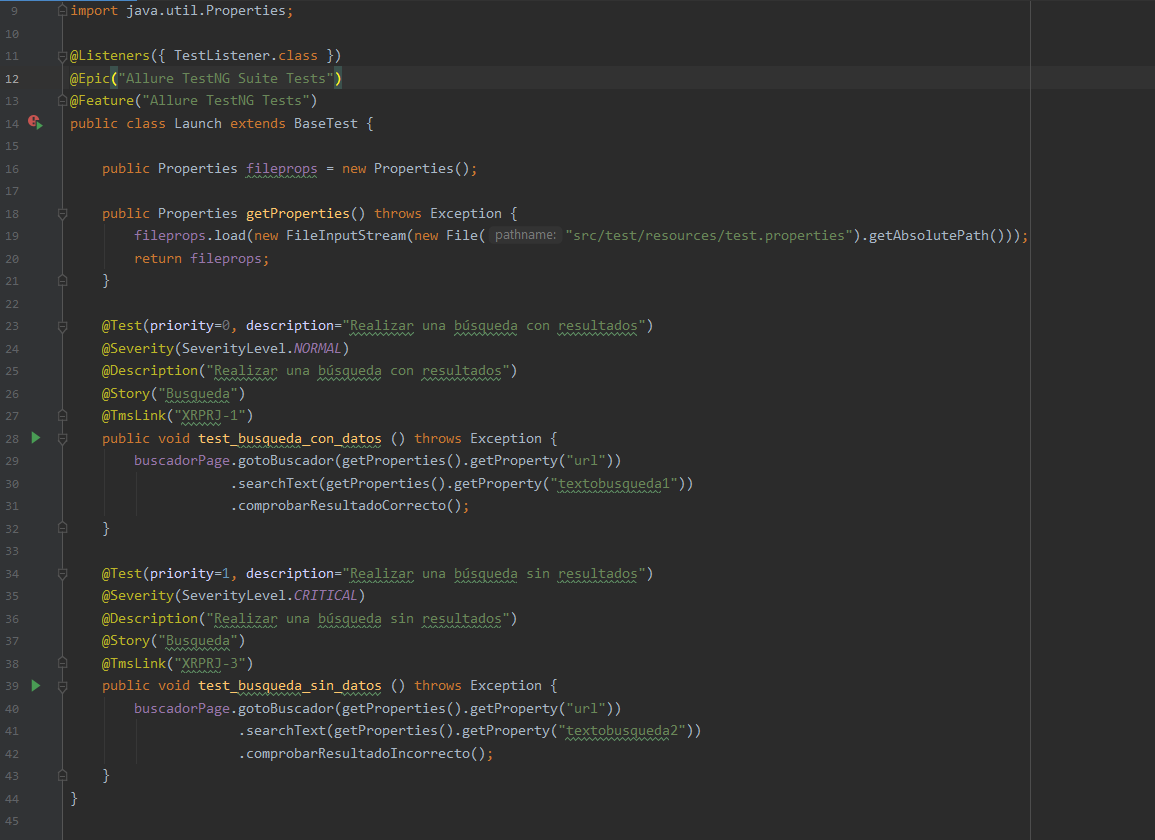Place cursor on fileprops field declaration
1155x840 pixels.
[x=281, y=169]
